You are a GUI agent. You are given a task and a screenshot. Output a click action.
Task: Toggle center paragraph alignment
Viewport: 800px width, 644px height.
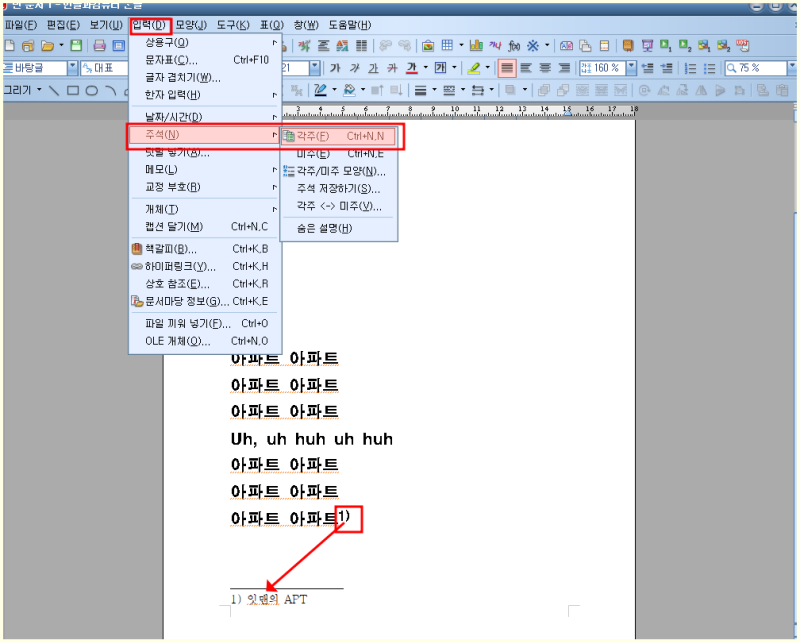[x=545, y=68]
